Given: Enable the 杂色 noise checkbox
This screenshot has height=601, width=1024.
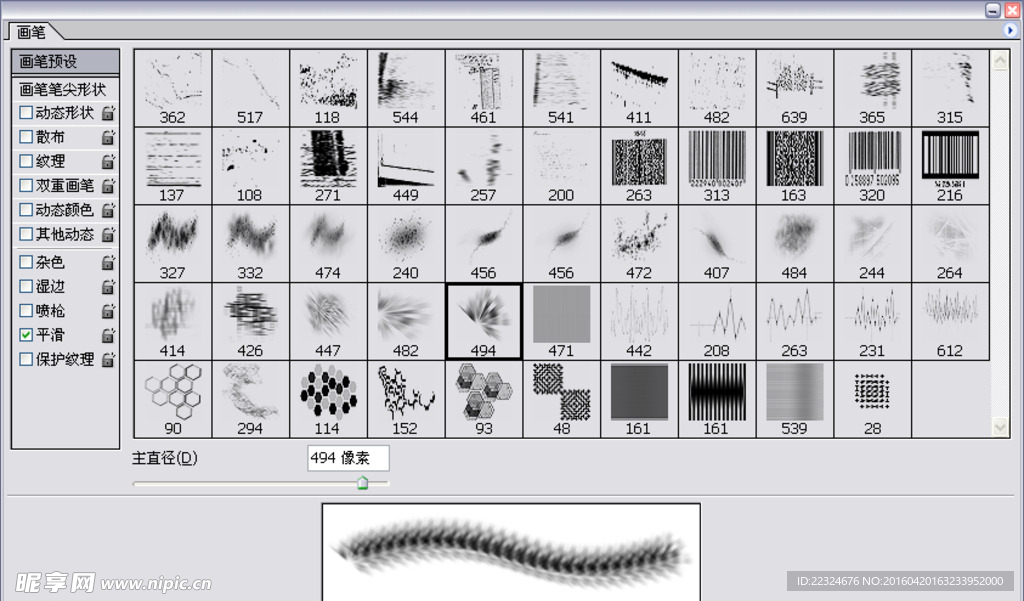Looking at the screenshot, I should point(26,262).
